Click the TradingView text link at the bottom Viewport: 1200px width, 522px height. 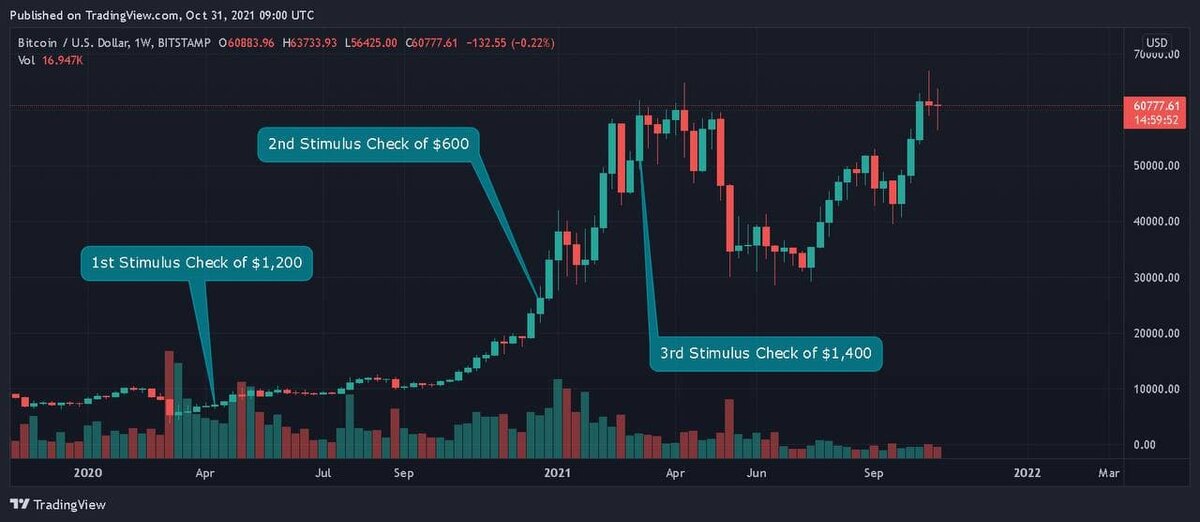69,504
